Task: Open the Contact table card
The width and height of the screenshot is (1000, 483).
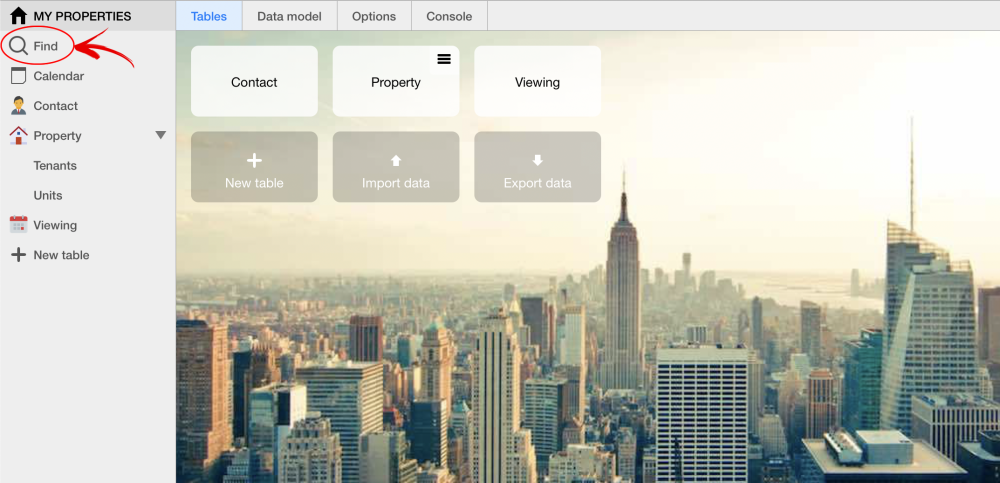Action: [x=254, y=81]
